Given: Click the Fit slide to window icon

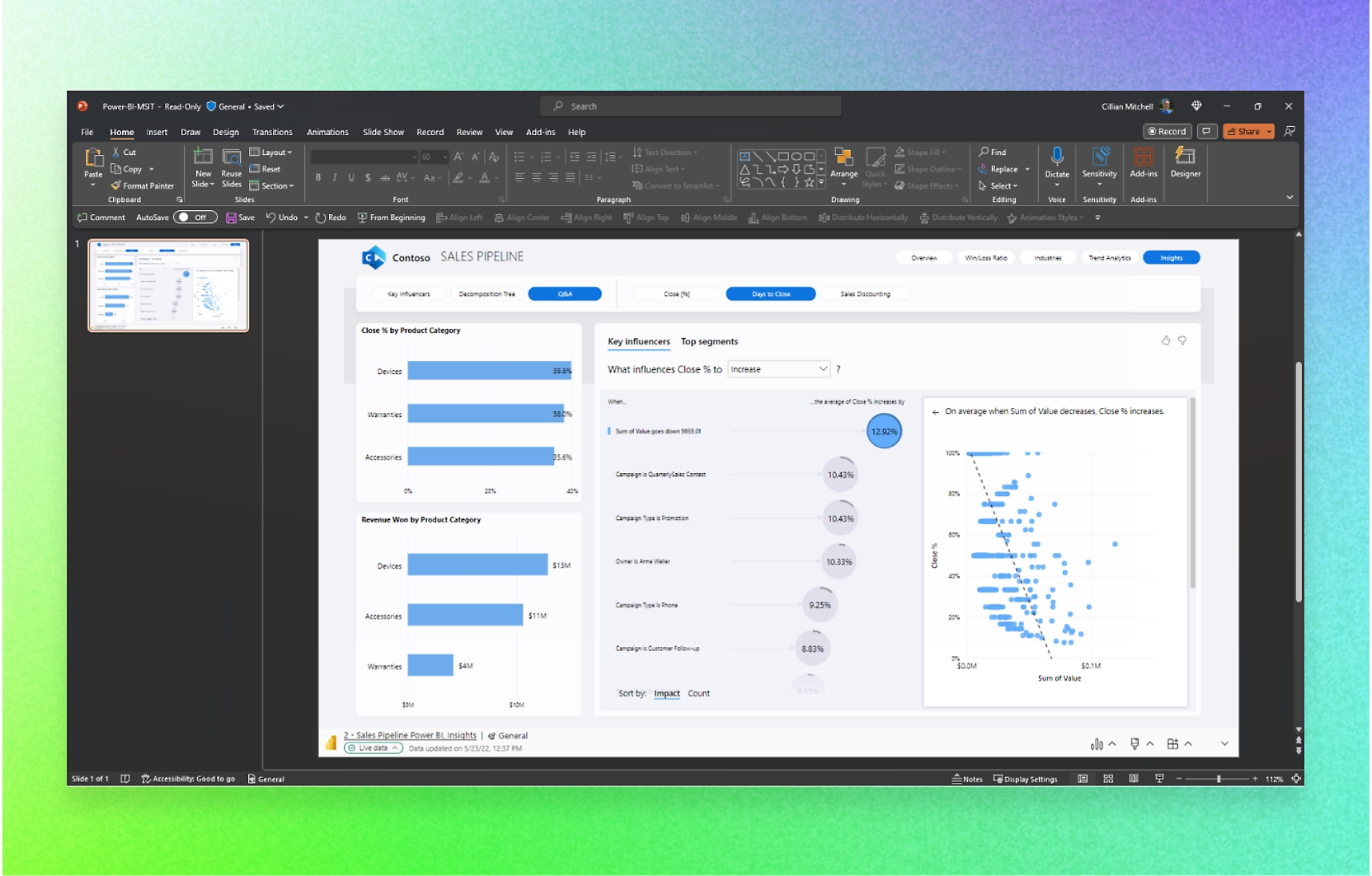Looking at the screenshot, I should (x=1296, y=779).
